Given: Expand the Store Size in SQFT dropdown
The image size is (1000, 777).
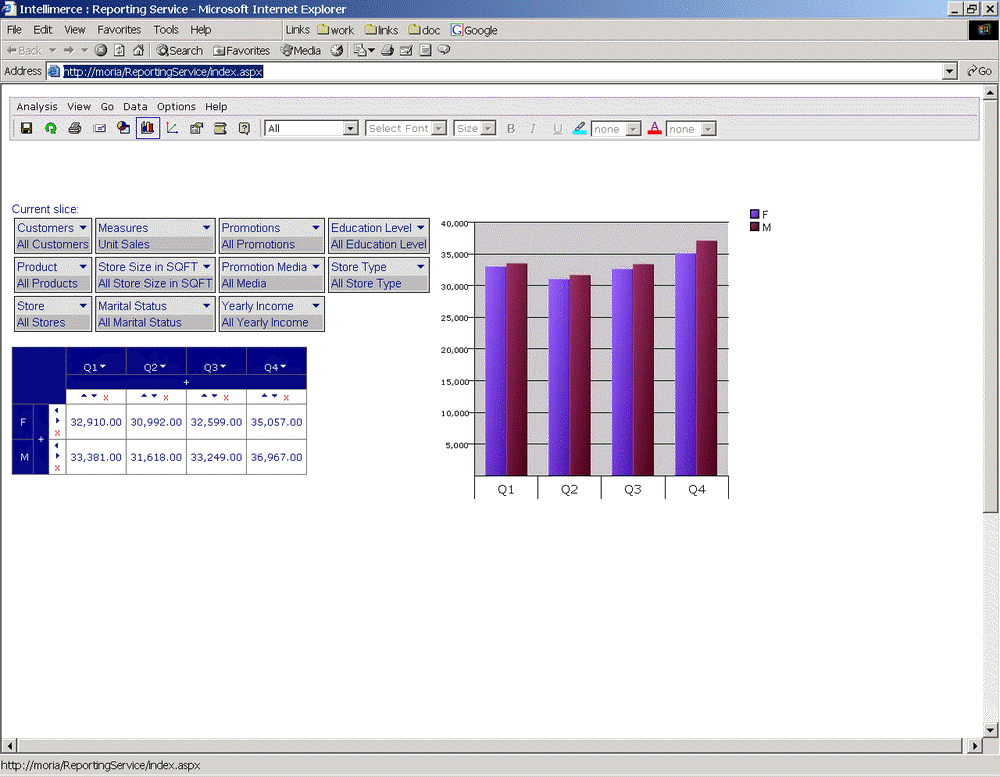Looking at the screenshot, I should pyautogui.click(x=207, y=267).
